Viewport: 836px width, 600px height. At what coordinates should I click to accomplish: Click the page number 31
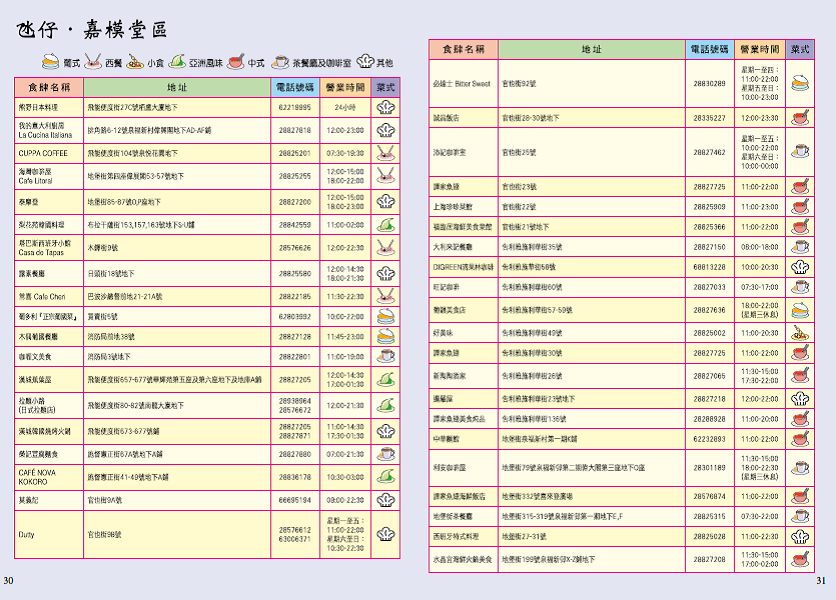point(821,581)
